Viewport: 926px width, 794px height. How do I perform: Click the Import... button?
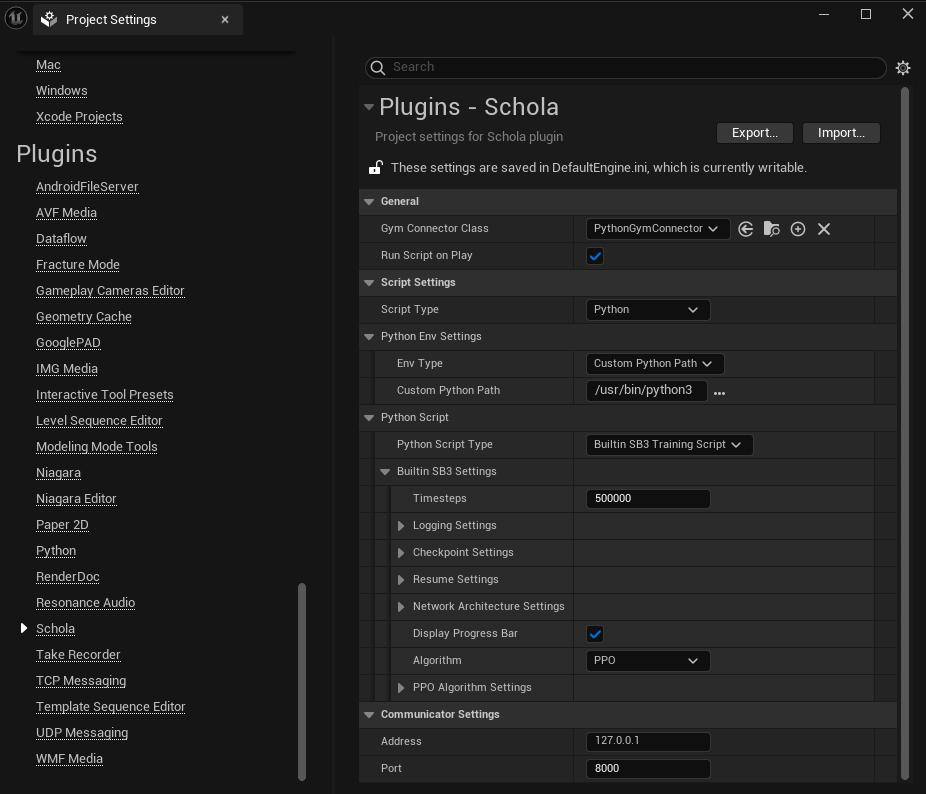841,133
